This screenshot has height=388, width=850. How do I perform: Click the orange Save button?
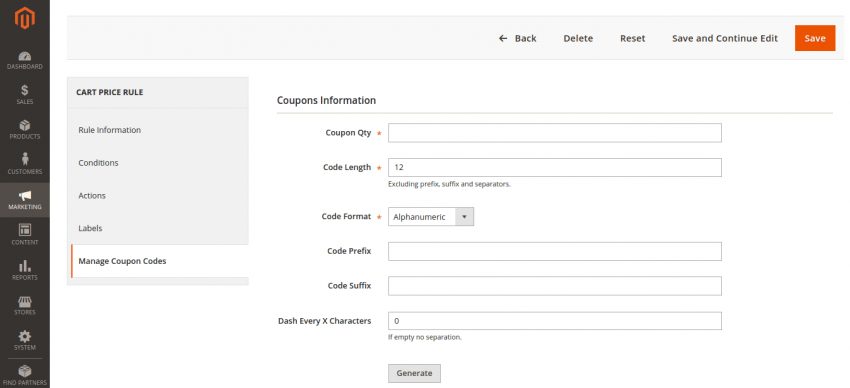tap(815, 38)
